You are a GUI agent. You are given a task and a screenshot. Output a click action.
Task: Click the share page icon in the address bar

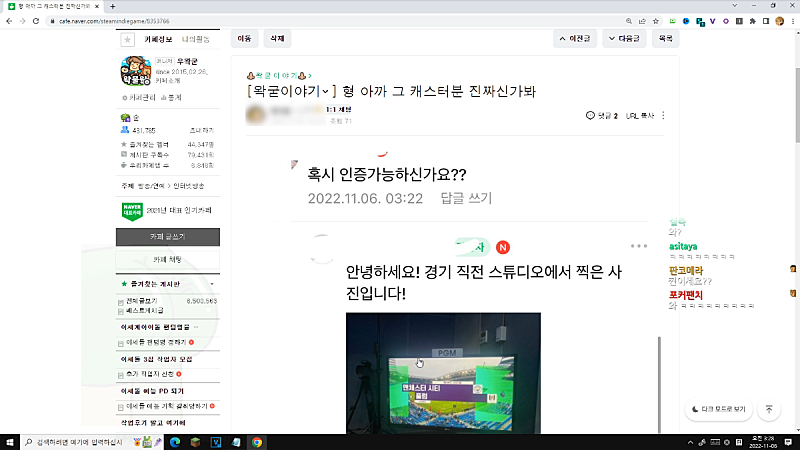[642, 21]
